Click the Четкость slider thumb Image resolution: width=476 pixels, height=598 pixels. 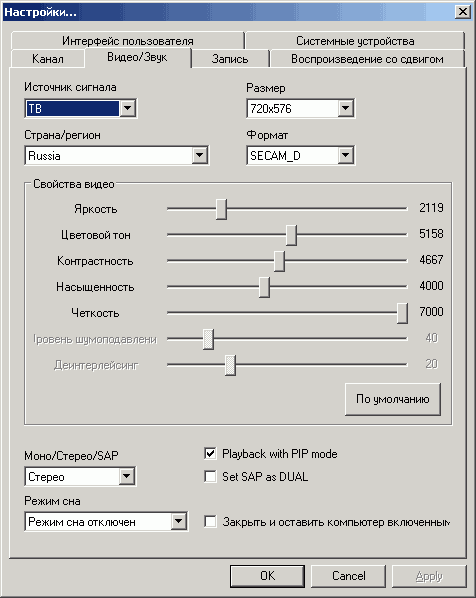point(402,313)
